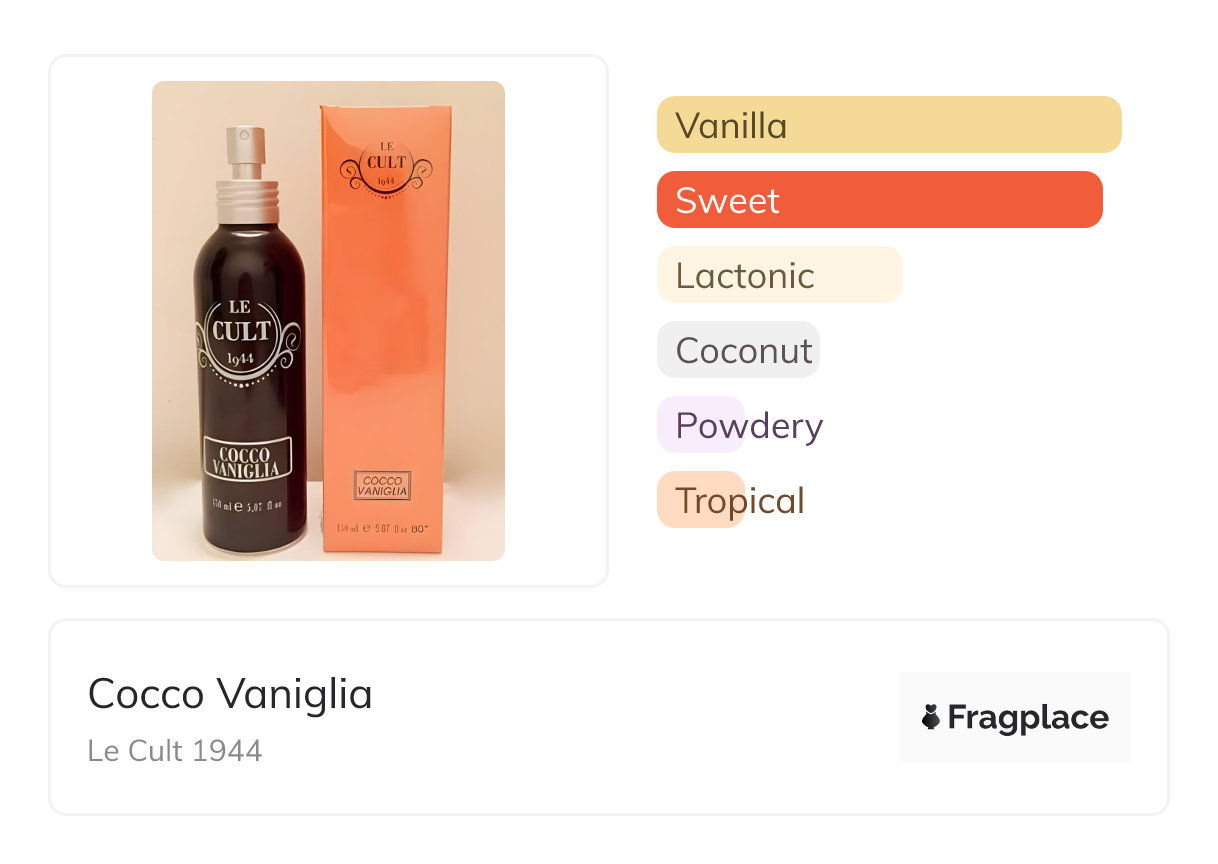
Task: Click the Cocco Vaniglia label on the orange box
Action: pyautogui.click(x=383, y=486)
